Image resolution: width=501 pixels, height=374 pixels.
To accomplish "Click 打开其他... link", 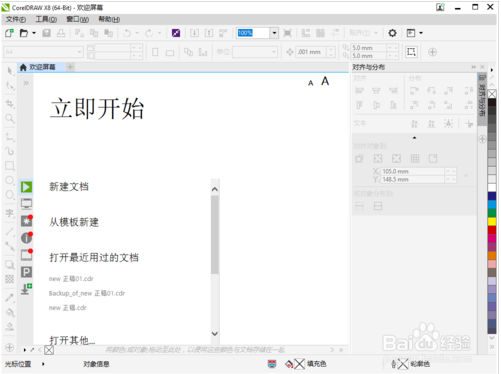I will (x=72, y=340).
